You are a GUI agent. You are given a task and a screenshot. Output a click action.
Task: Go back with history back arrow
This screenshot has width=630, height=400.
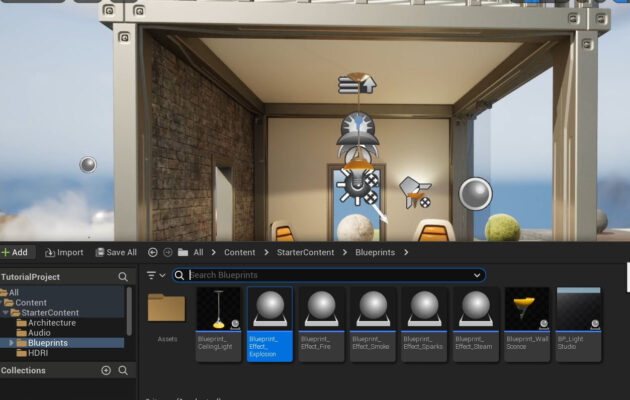[x=152, y=253]
